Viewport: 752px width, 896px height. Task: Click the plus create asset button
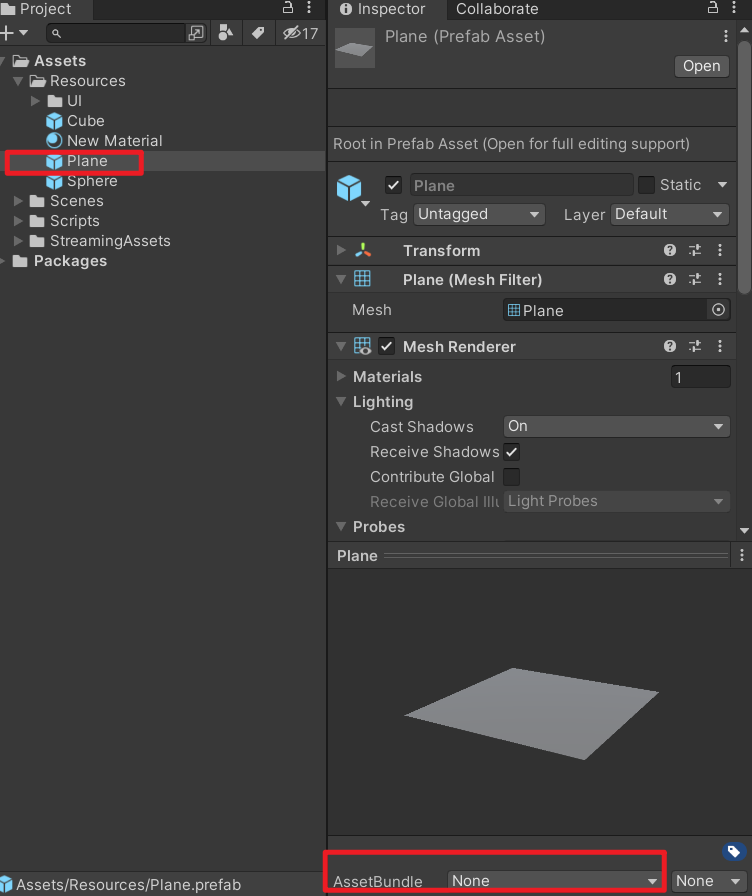point(13,33)
